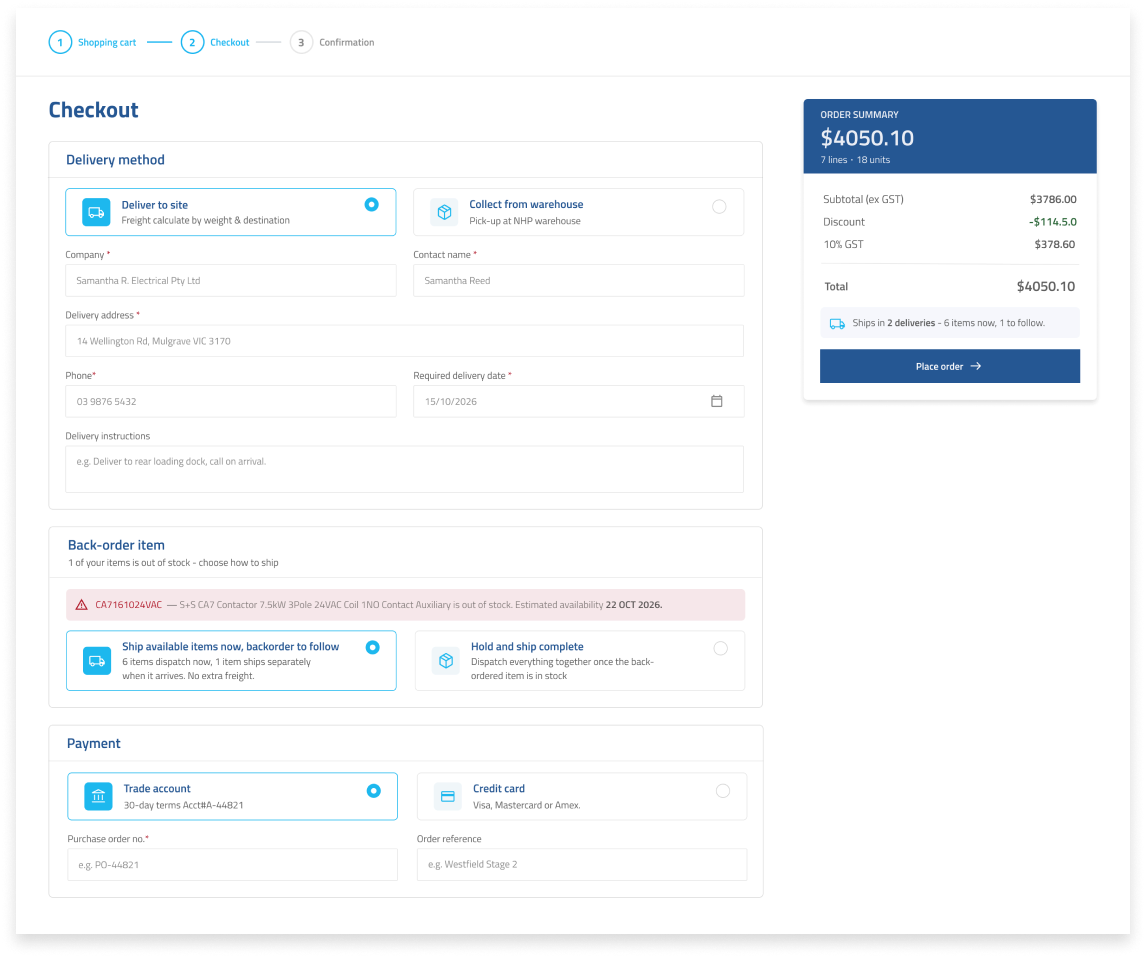
Task: Focus the Purchase order no. field
Action: 232,864
